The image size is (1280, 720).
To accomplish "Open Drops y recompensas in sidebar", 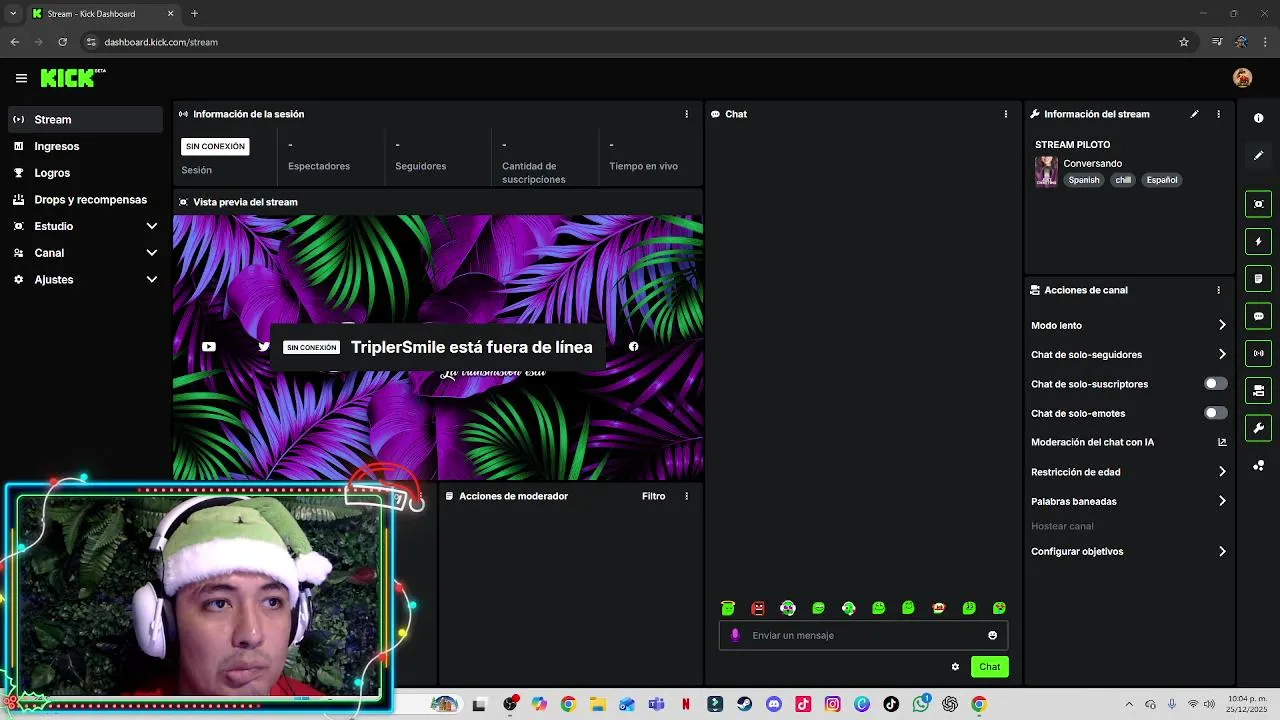I will tap(85, 199).
